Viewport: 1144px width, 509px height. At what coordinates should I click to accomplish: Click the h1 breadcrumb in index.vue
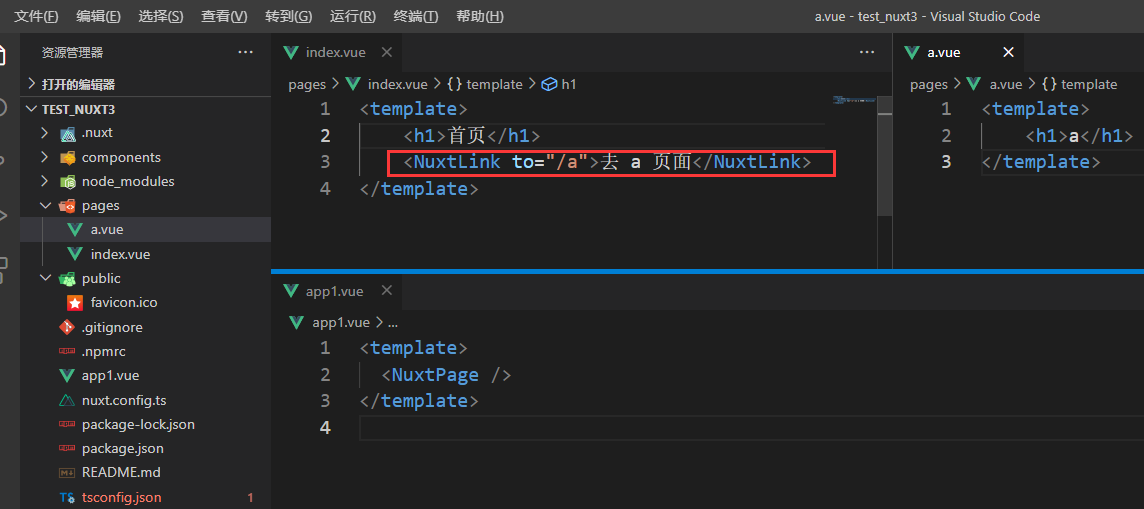[568, 84]
